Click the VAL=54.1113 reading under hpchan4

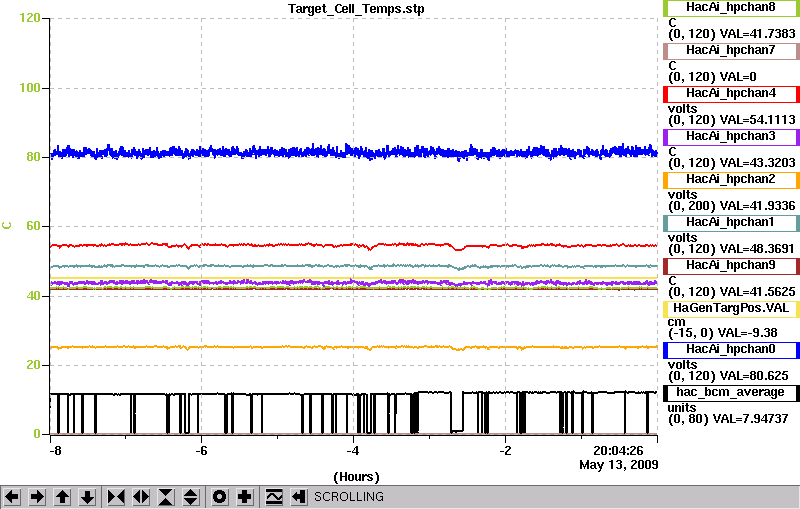757,119
